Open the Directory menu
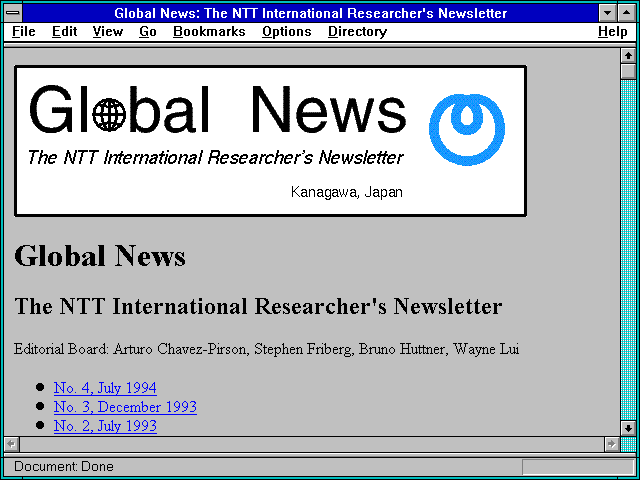Image resolution: width=640 pixels, height=480 pixels. click(357, 32)
